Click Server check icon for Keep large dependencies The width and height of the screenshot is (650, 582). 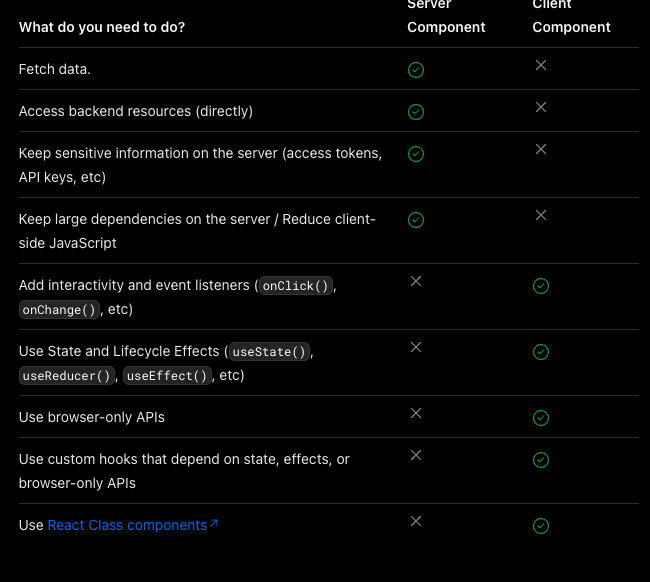[416, 220]
